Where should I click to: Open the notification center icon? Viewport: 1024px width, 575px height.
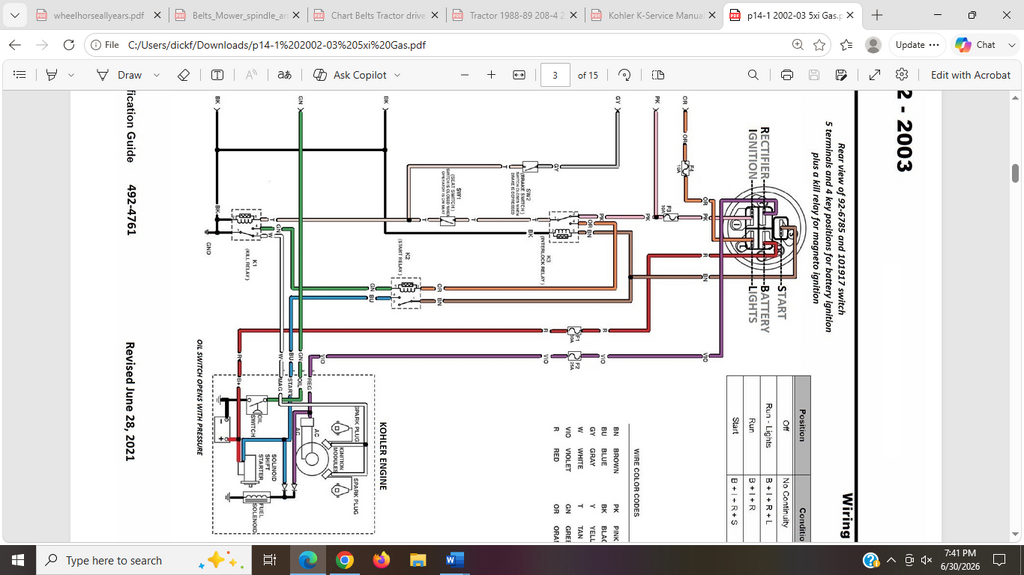999,560
